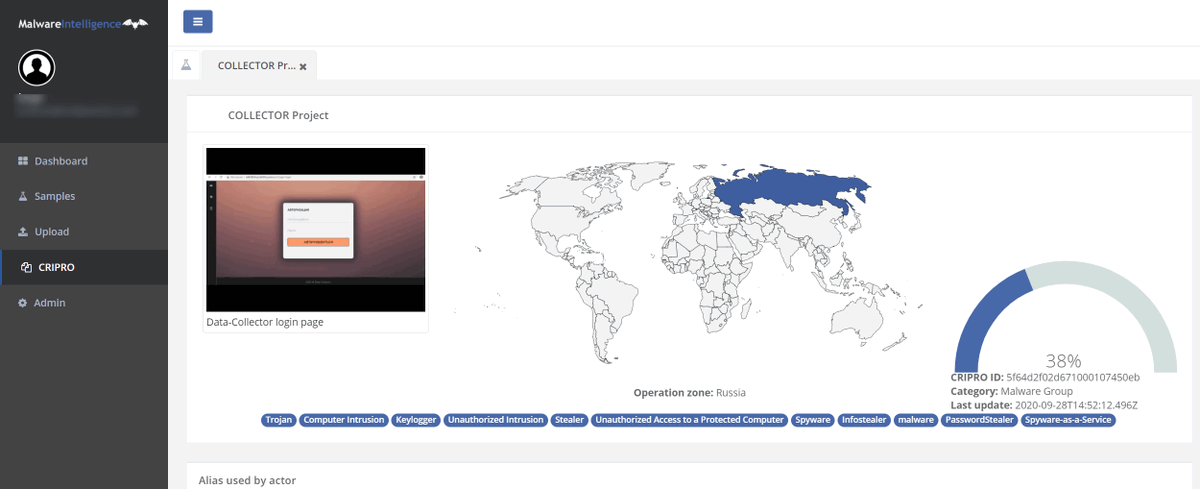Close the COLLECTOR Pr... tab
This screenshot has width=1200, height=489.
303,67
